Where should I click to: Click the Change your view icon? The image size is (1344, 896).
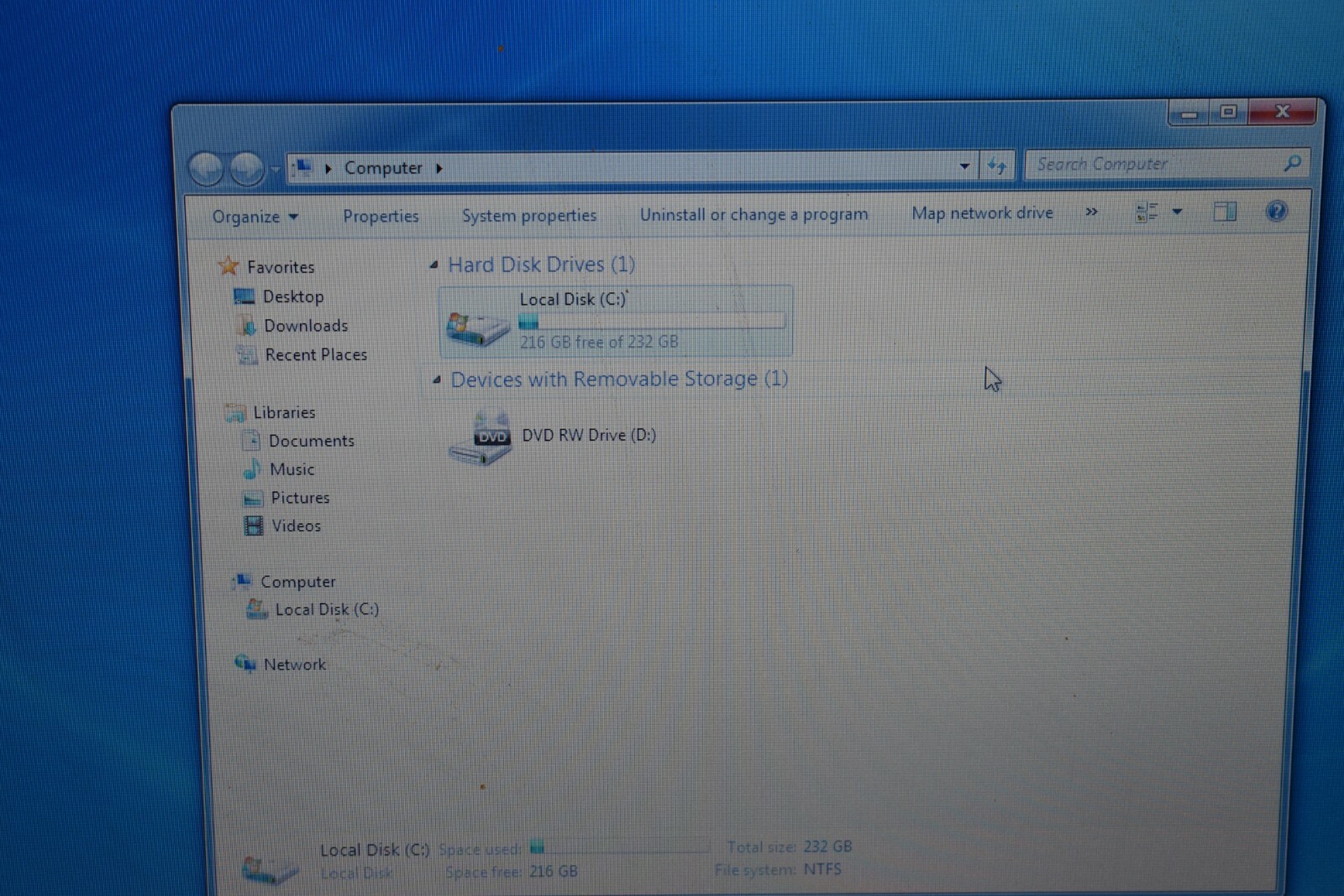[1147, 212]
